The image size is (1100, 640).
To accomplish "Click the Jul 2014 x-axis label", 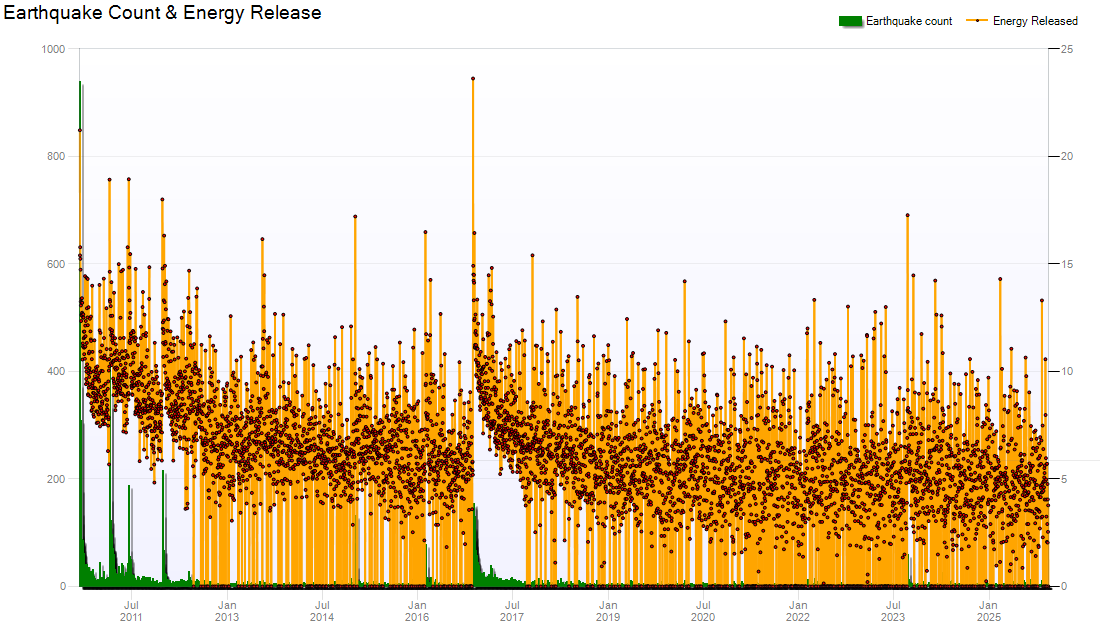I will (x=322, y=611).
